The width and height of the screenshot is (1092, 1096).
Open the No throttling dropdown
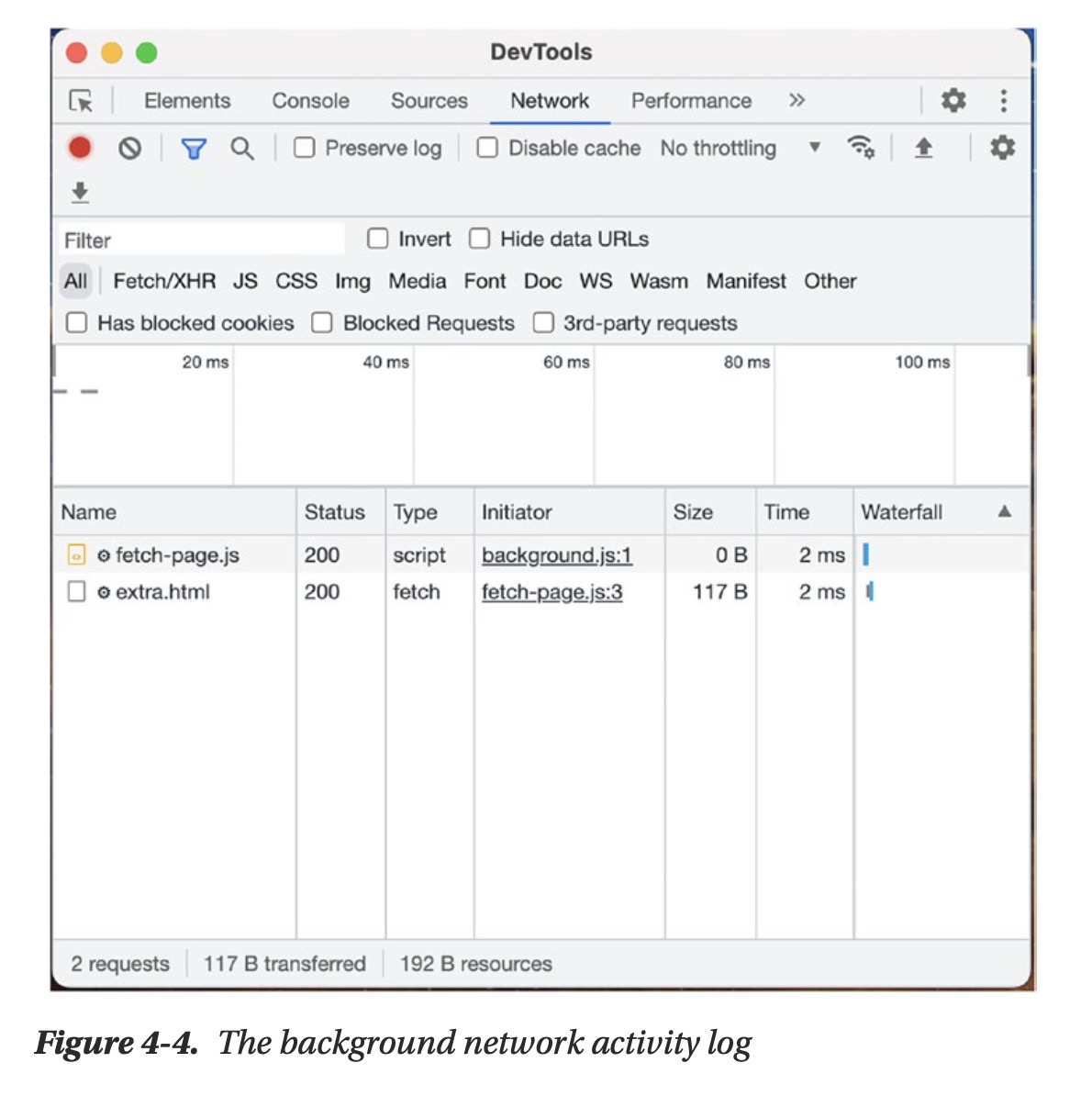[x=740, y=148]
